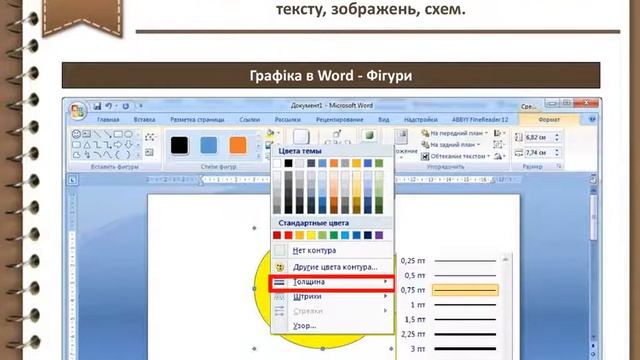Image resolution: width=640 pixels, height=360 pixels.
Task: Open the Узор pattern option
Action: pos(332,326)
